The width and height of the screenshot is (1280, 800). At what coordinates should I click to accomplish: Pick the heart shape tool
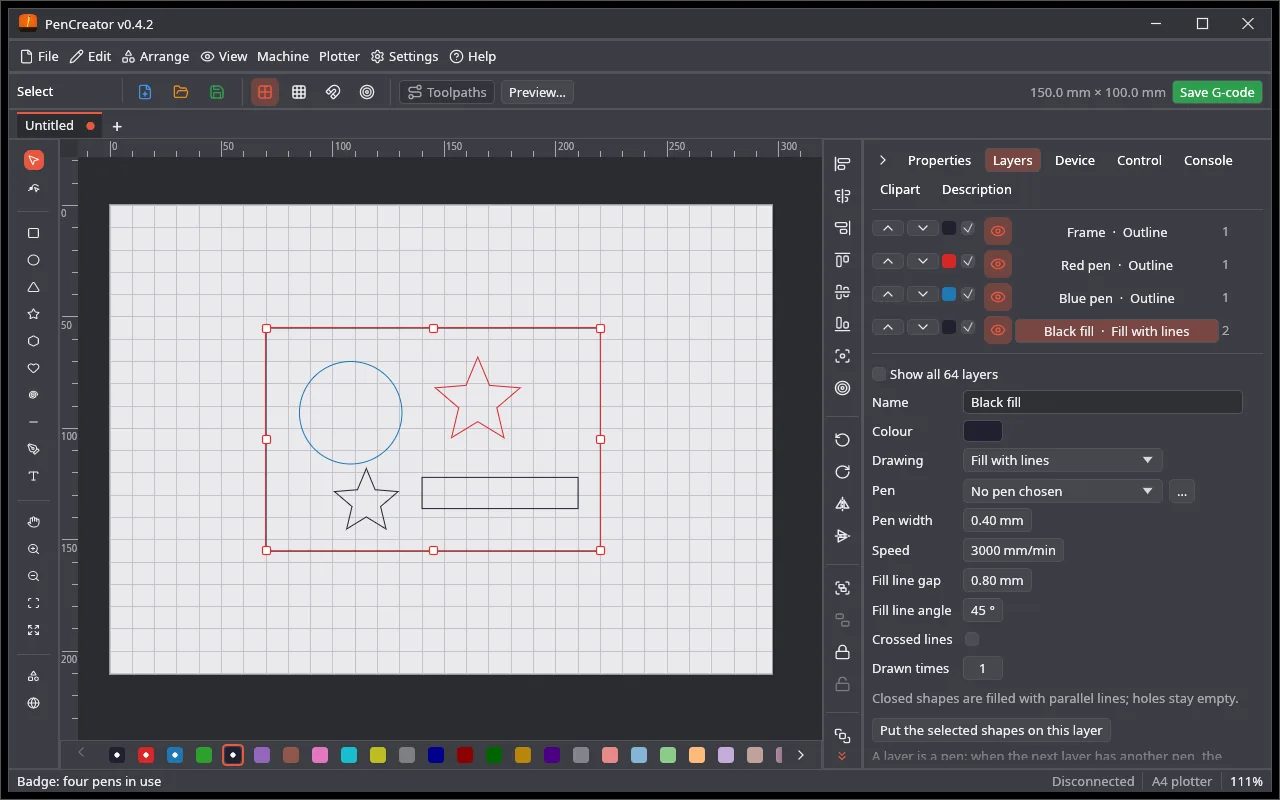[x=33, y=368]
